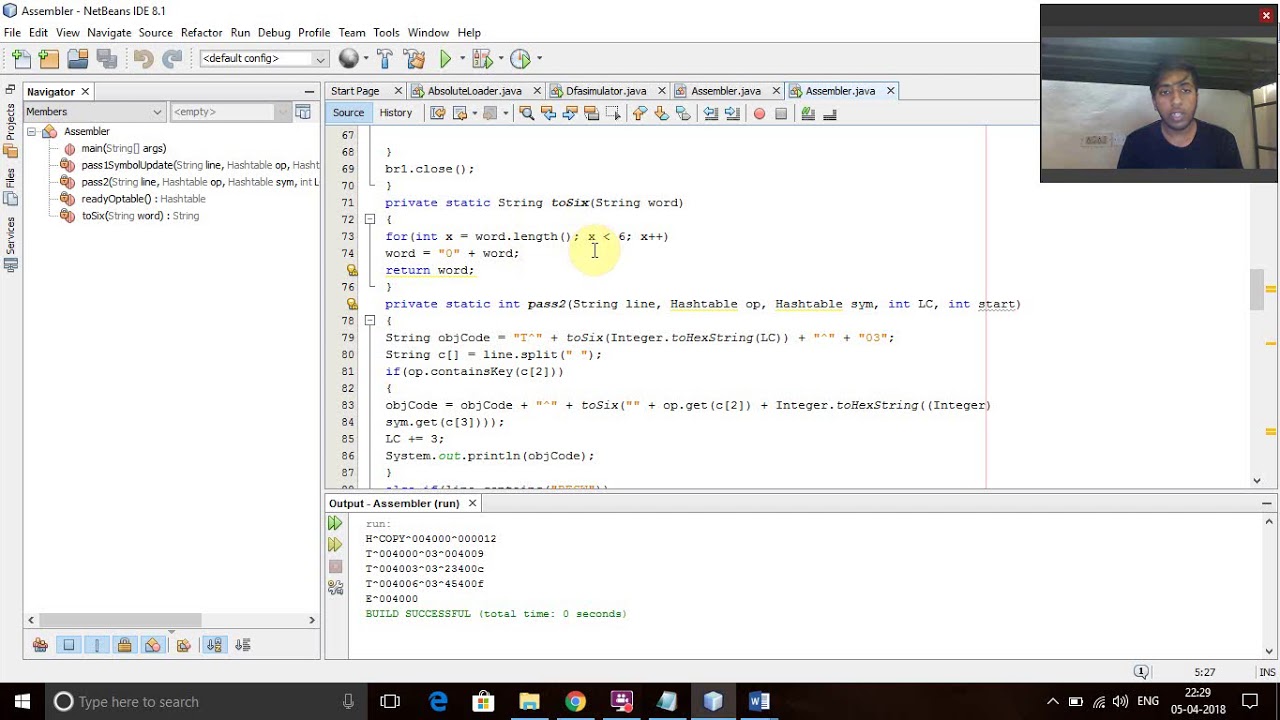Toggle Show Fields filter in Navigator
1280x720 pixels.
tap(69, 645)
